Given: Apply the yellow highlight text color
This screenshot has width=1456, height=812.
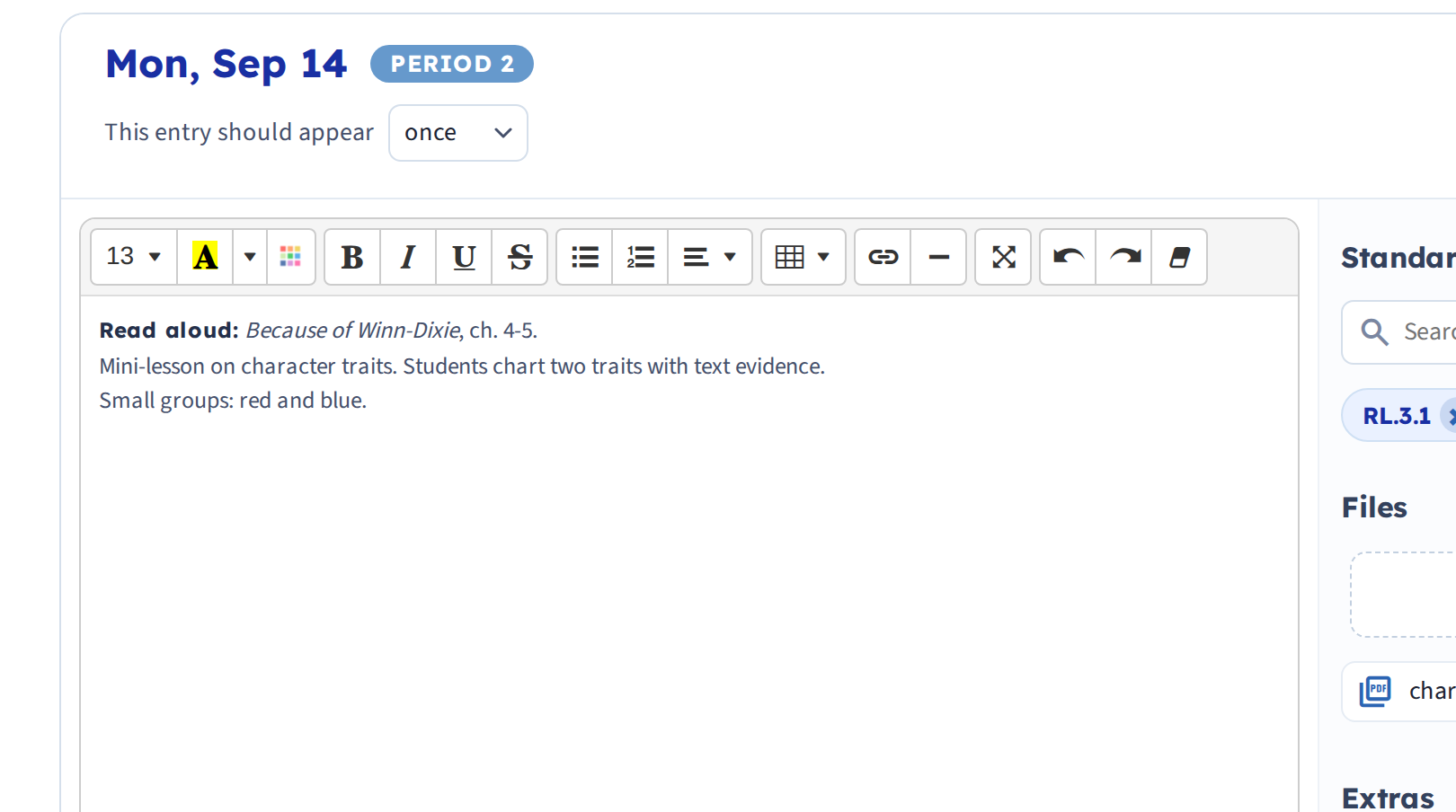Looking at the screenshot, I should pyautogui.click(x=205, y=257).
